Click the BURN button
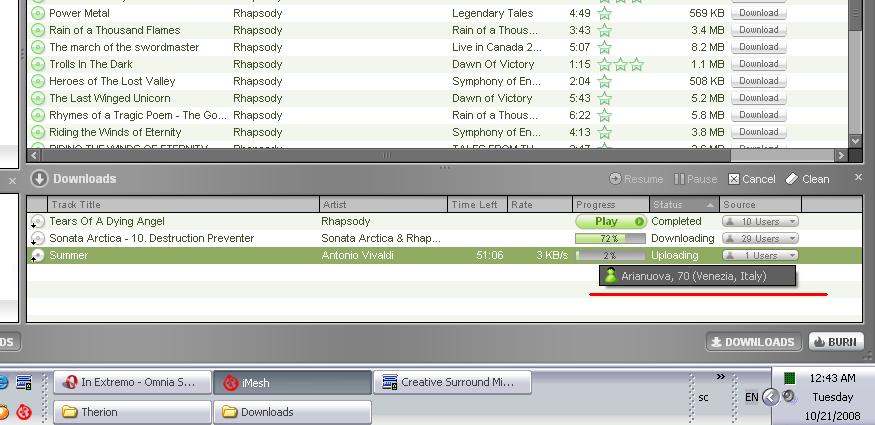Image resolution: width=875 pixels, height=425 pixels. (836, 342)
